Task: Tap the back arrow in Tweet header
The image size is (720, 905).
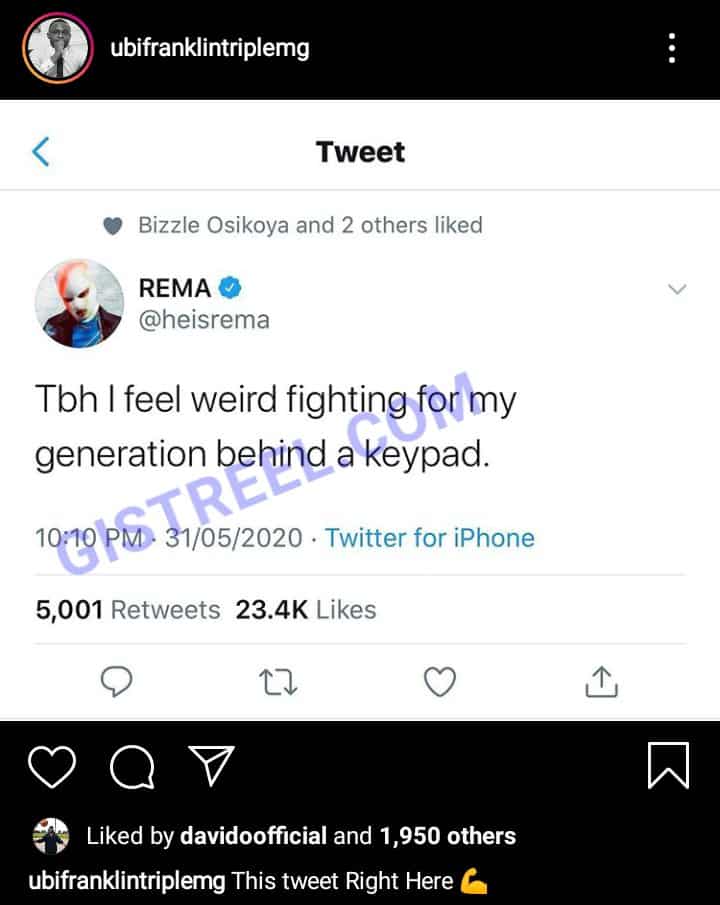Action: coord(41,152)
